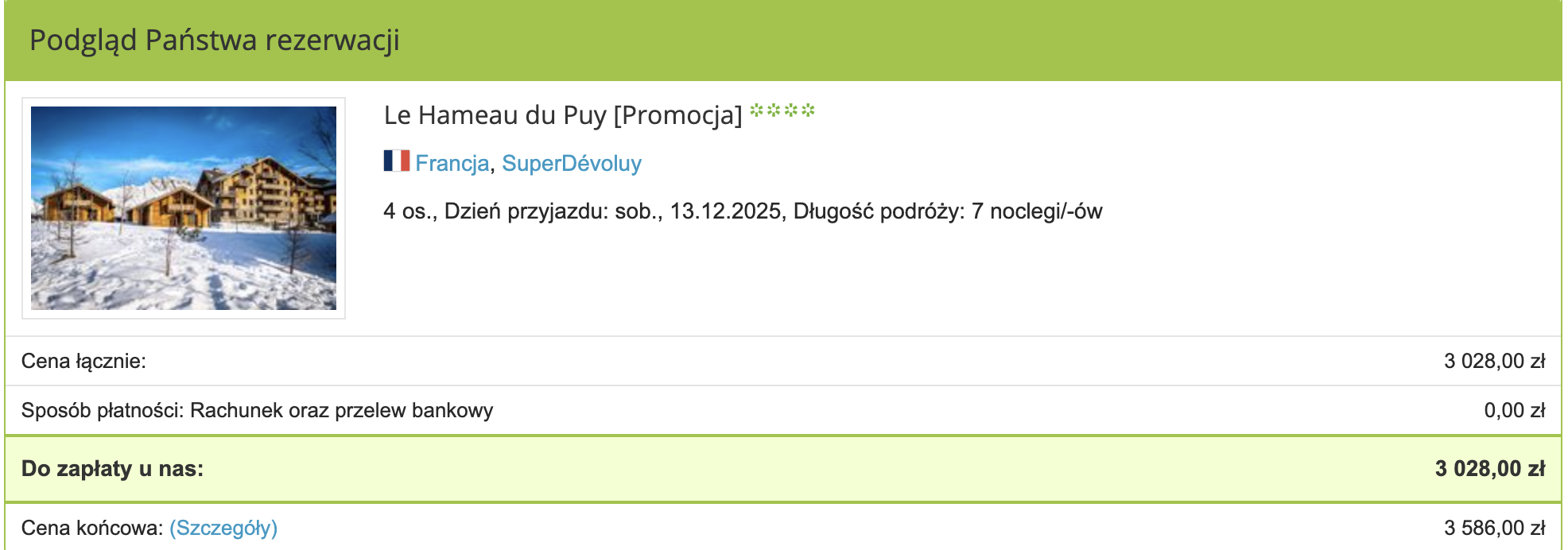Image resolution: width=1568 pixels, height=550 pixels.
Task: Click the third green star rating icon
Action: (x=791, y=110)
